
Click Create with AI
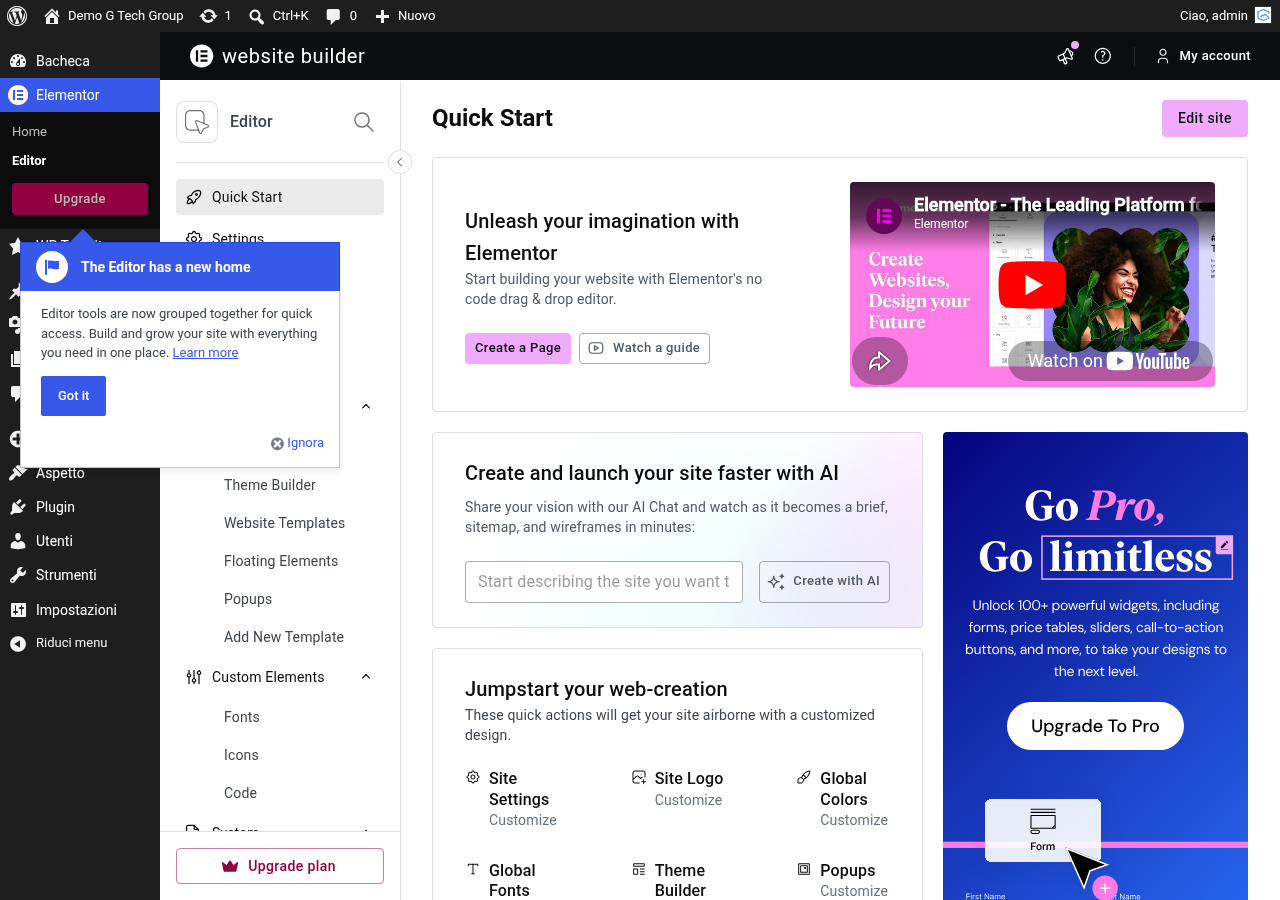pos(824,582)
